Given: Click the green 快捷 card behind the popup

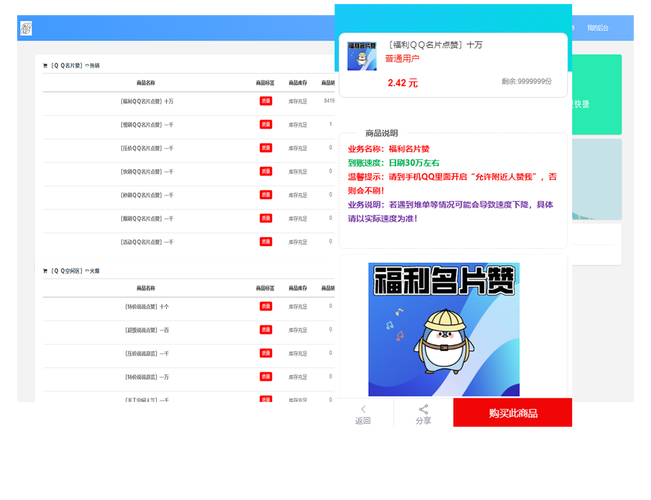Looking at the screenshot, I should point(597,95).
